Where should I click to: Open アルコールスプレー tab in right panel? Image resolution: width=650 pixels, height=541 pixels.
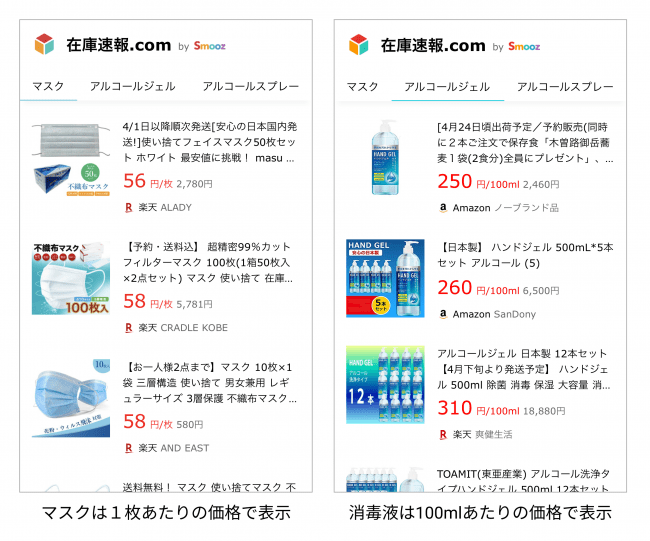[x=565, y=87]
